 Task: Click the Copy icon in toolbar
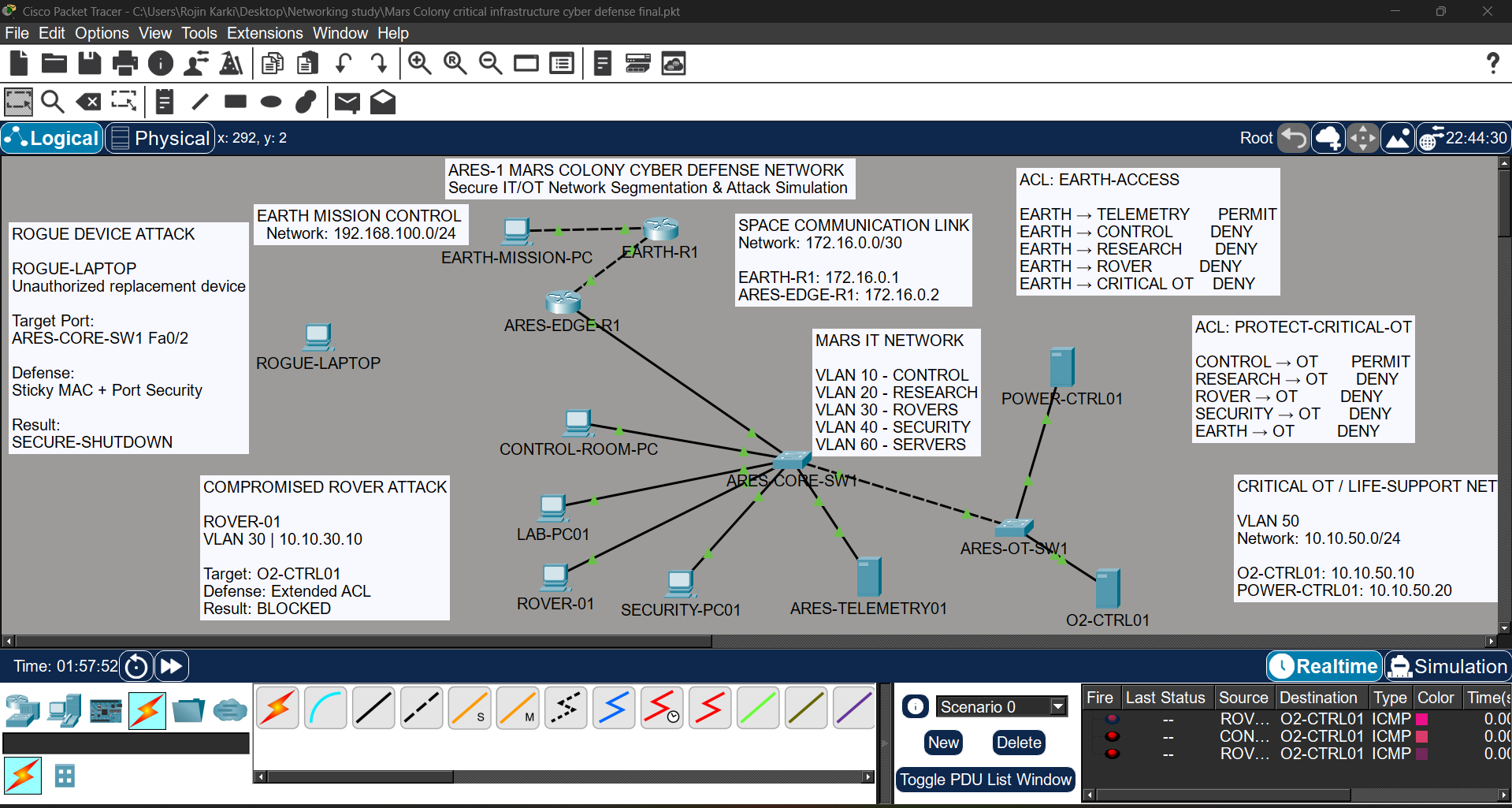coord(273,63)
